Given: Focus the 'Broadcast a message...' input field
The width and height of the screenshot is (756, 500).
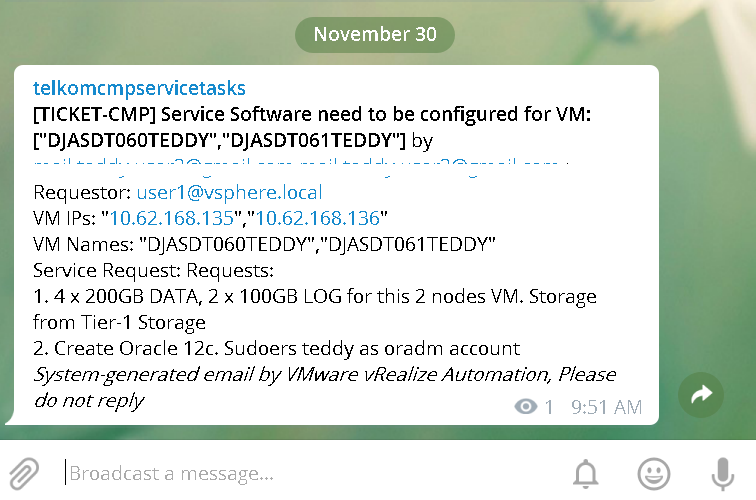Looking at the screenshot, I should 309,473.
